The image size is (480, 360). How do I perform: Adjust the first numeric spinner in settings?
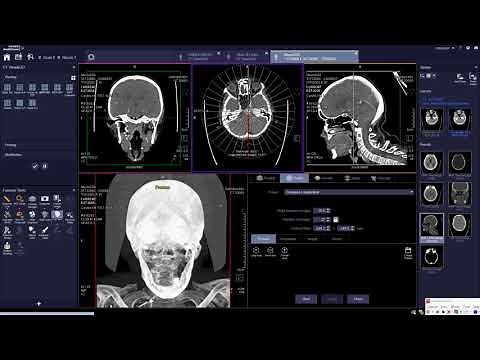coord(322,211)
